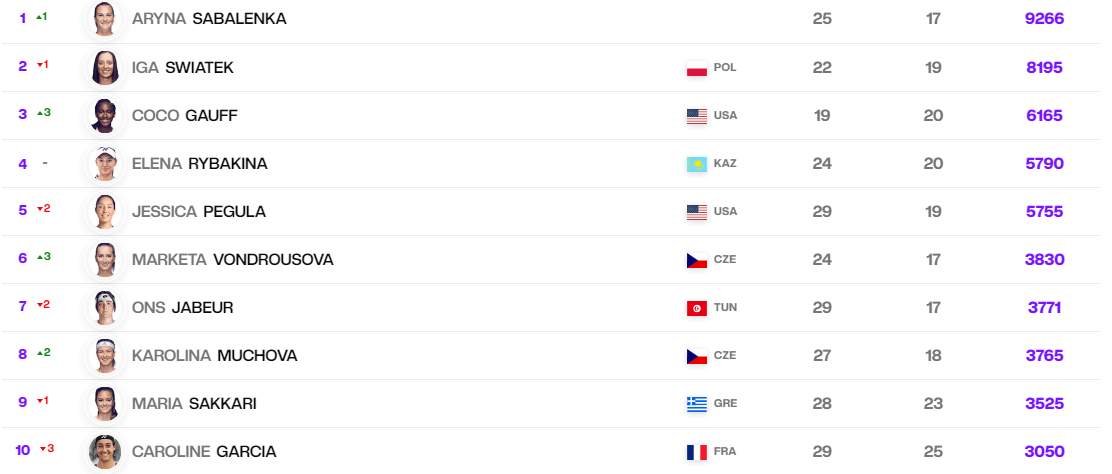Select Jessica Pegula's name
Screen dimensions: 1112x474
coord(199,211)
